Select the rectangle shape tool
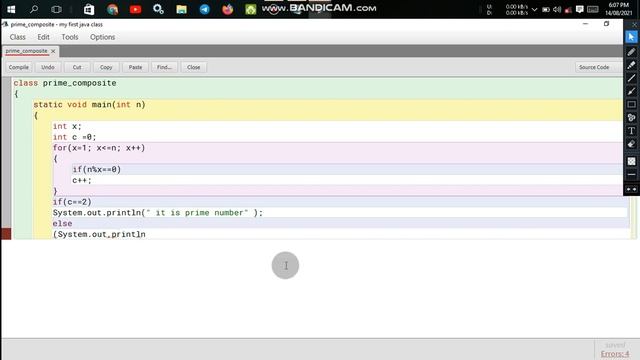This screenshot has width=640, height=360. (x=631, y=104)
